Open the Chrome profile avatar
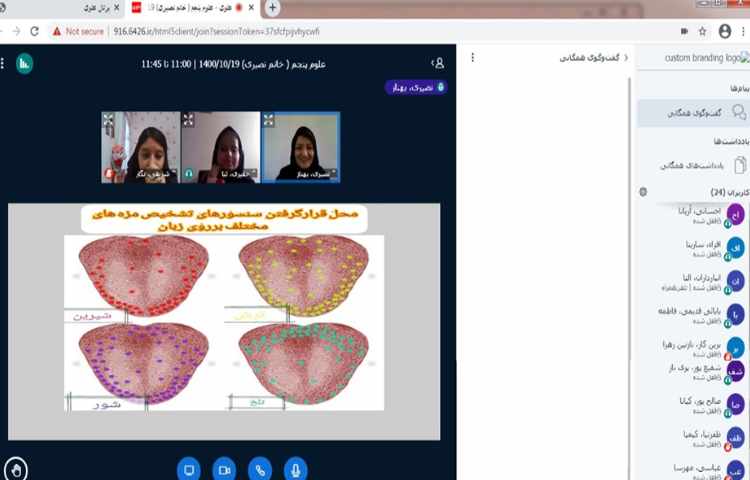 725,32
